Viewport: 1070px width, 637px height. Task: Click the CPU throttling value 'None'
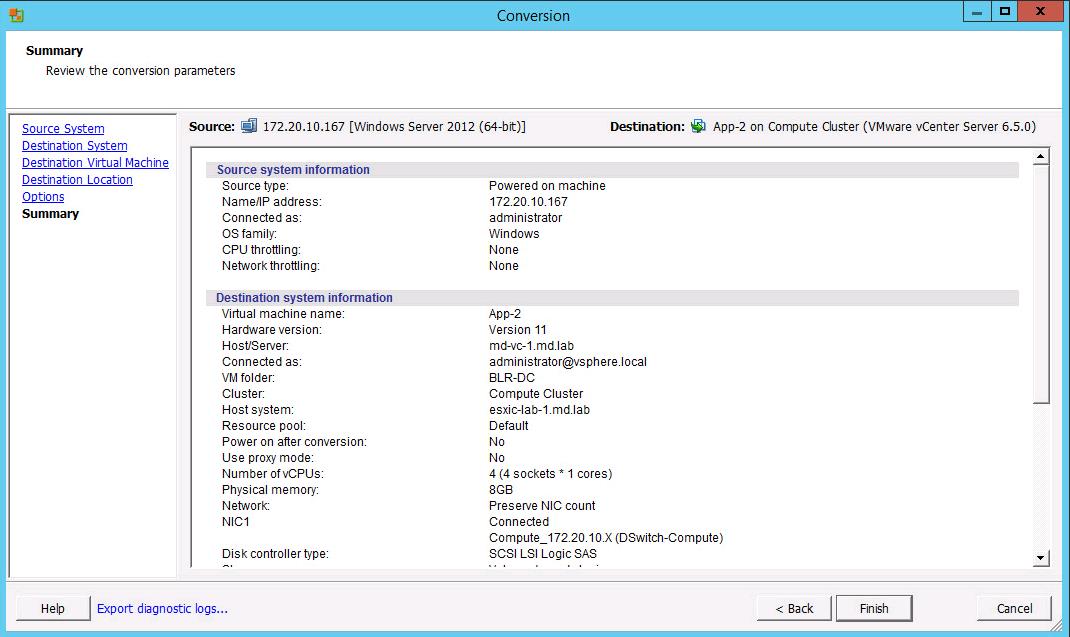(x=504, y=250)
